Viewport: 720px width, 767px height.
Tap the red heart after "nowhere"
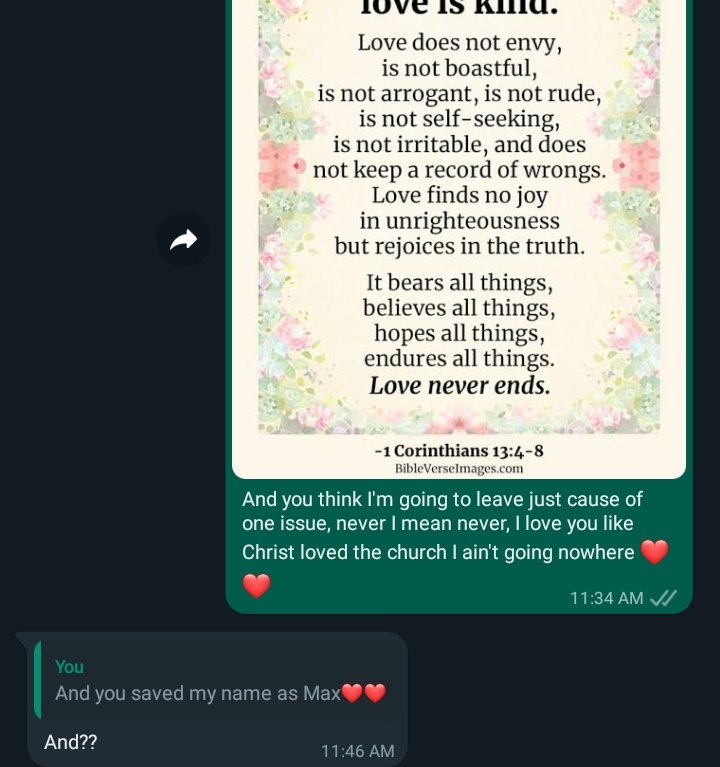pos(654,552)
